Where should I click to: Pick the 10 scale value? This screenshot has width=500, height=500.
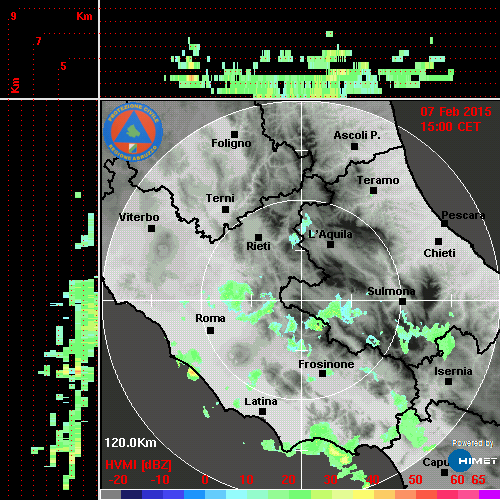click(x=247, y=480)
